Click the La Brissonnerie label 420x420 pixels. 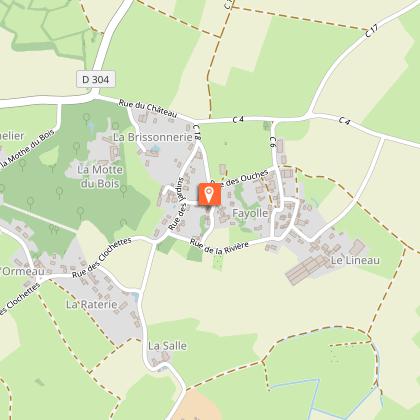pyautogui.click(x=153, y=137)
